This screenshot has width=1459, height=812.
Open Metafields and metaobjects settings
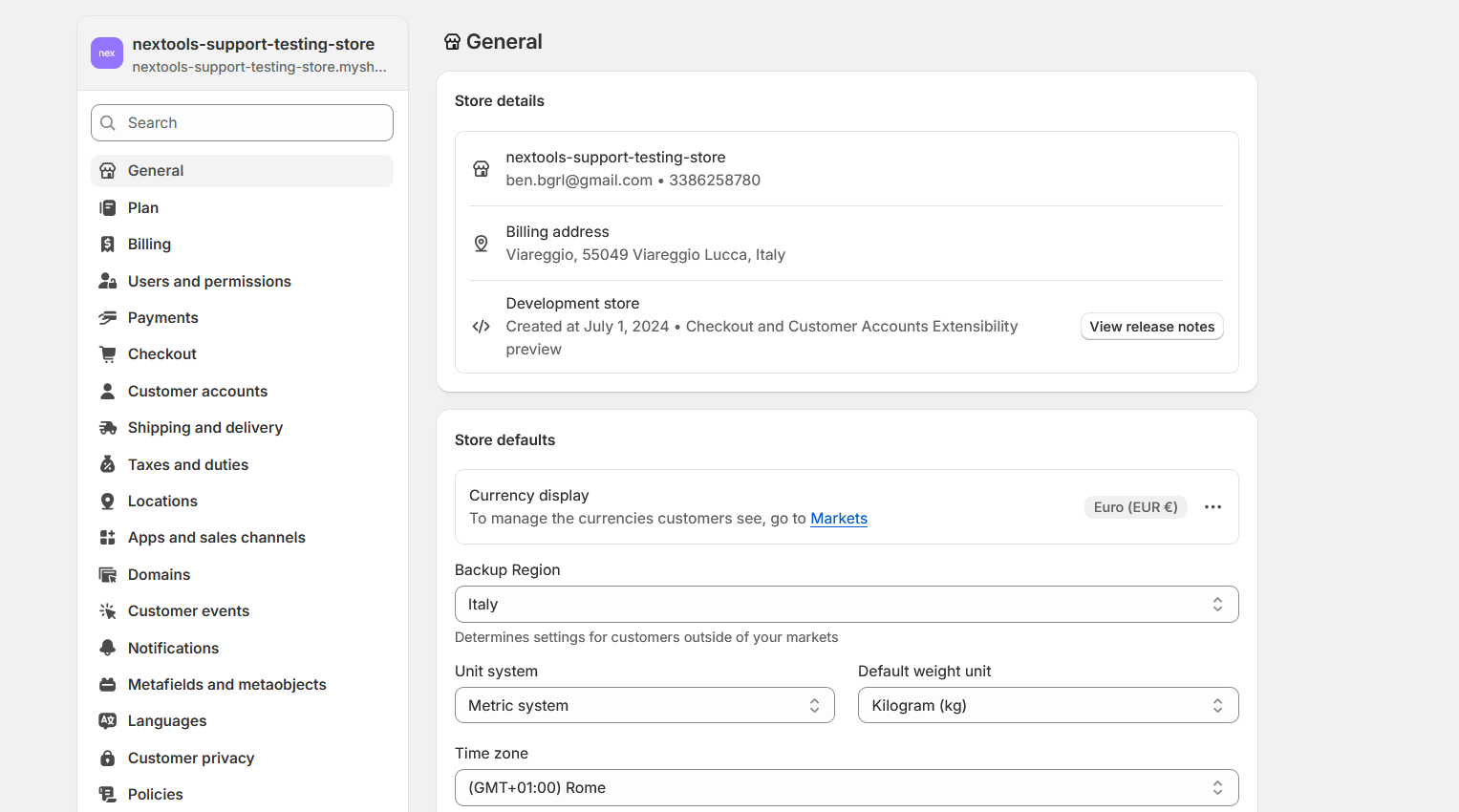[226, 685]
